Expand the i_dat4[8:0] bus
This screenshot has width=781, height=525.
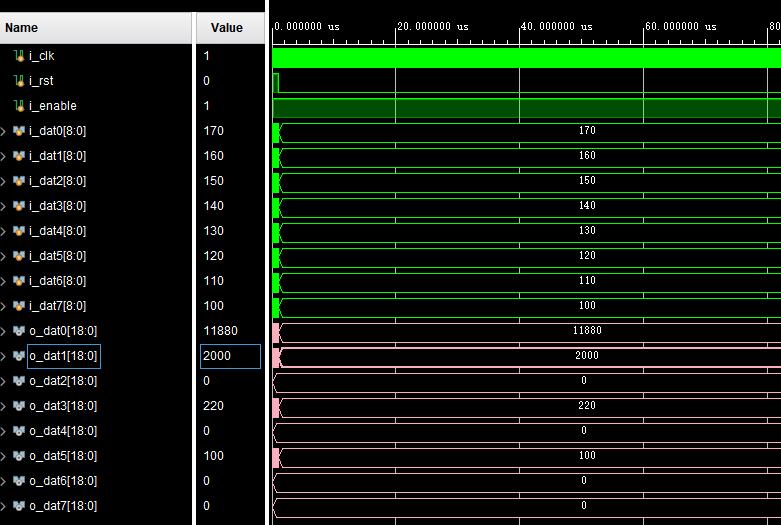[x=3, y=231]
